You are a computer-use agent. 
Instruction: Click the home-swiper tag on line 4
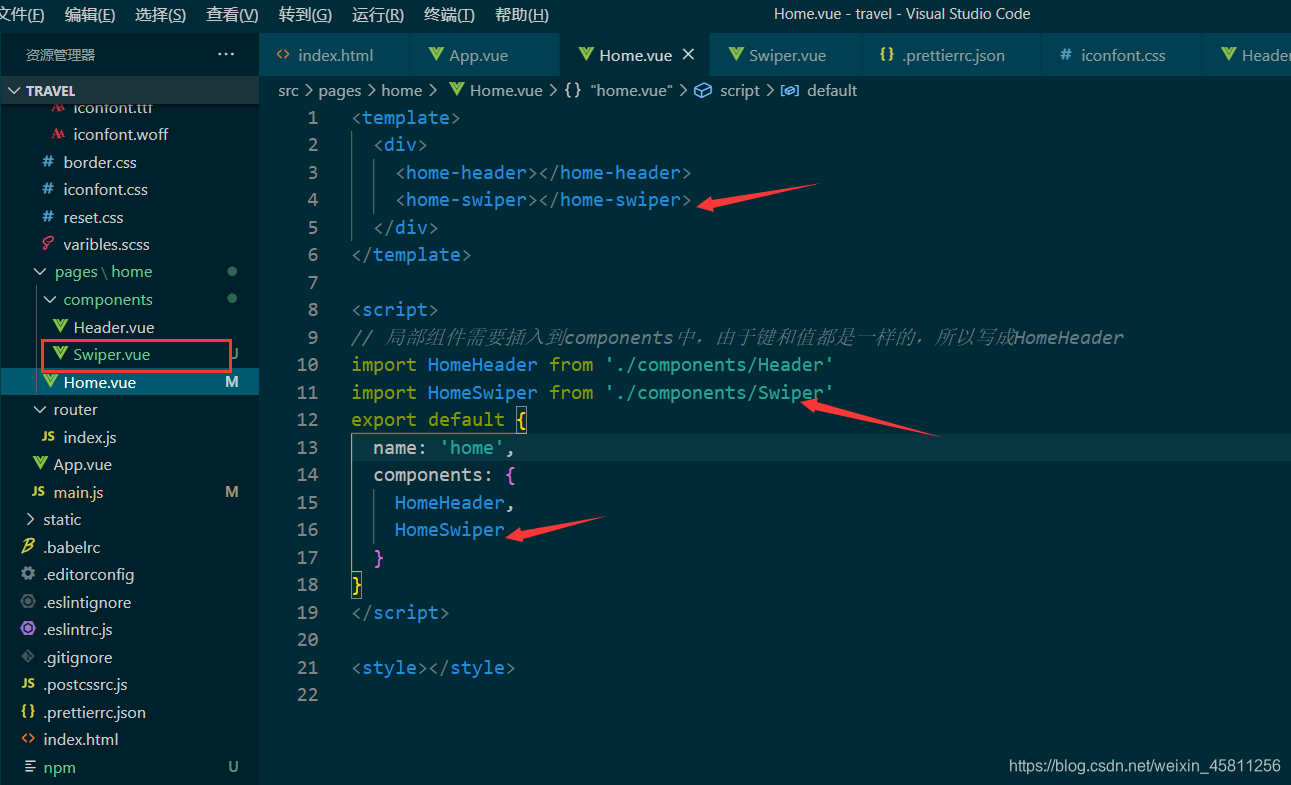point(543,200)
